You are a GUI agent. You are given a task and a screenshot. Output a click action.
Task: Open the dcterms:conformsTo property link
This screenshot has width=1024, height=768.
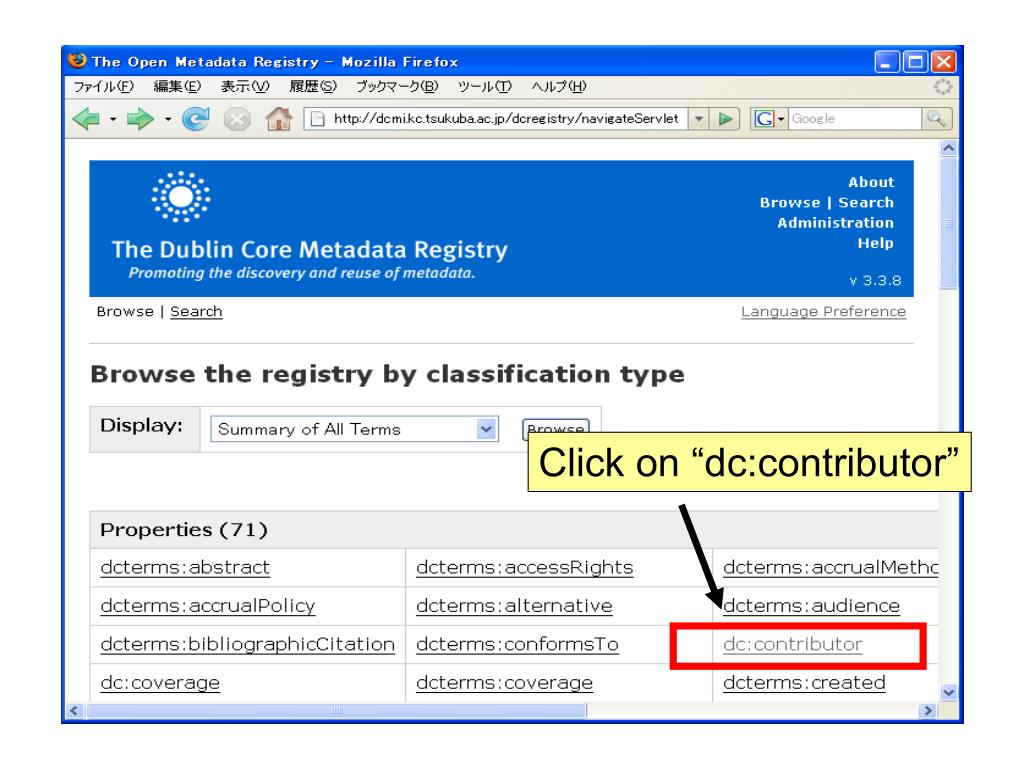tap(517, 644)
